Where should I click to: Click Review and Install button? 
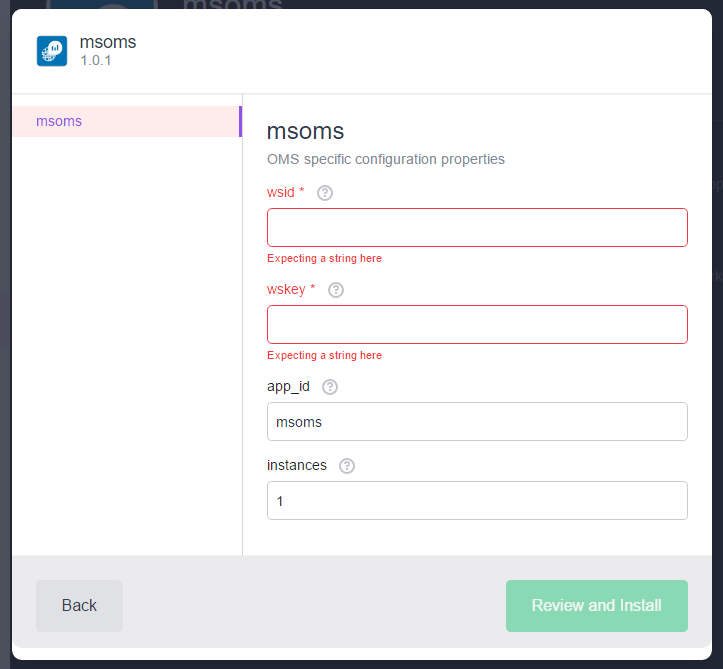click(x=597, y=605)
